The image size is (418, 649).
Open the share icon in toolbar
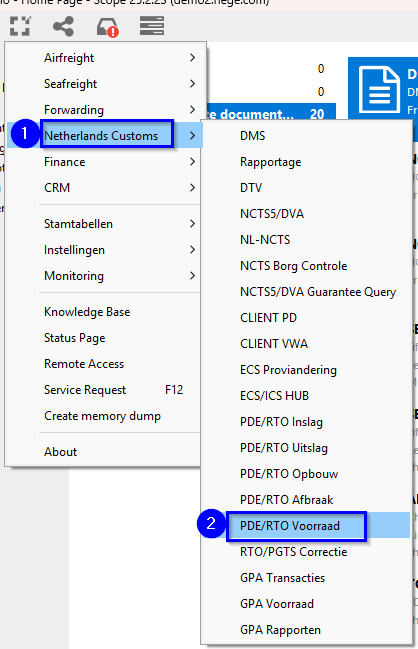[64, 26]
